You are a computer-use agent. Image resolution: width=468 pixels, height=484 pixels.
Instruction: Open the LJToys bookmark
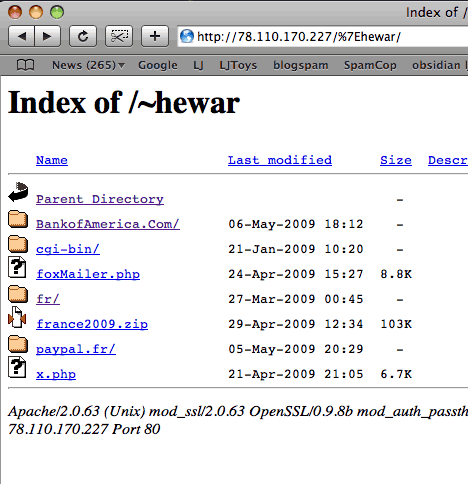(x=238, y=65)
